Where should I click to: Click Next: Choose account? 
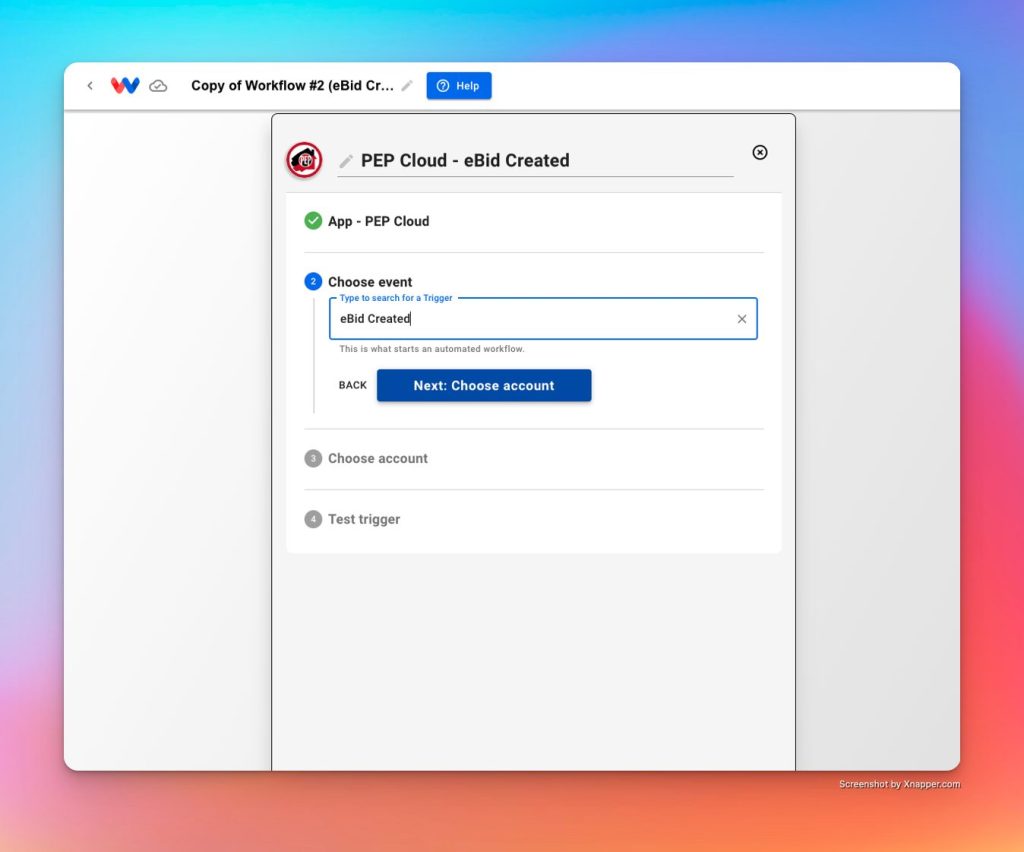[484, 385]
